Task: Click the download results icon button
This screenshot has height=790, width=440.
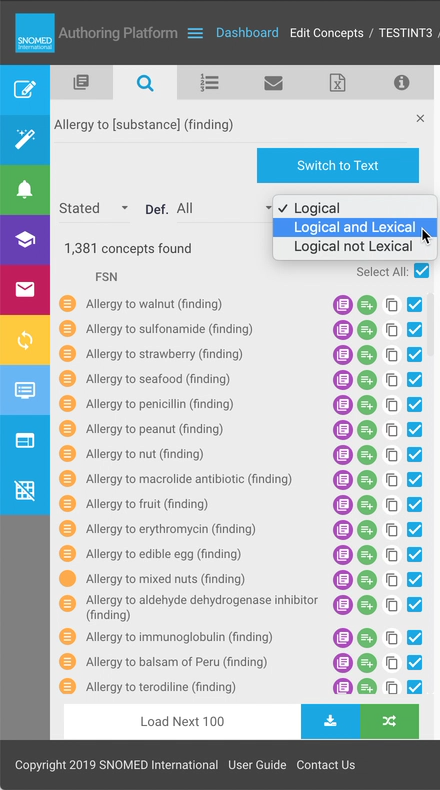Action: [330, 721]
